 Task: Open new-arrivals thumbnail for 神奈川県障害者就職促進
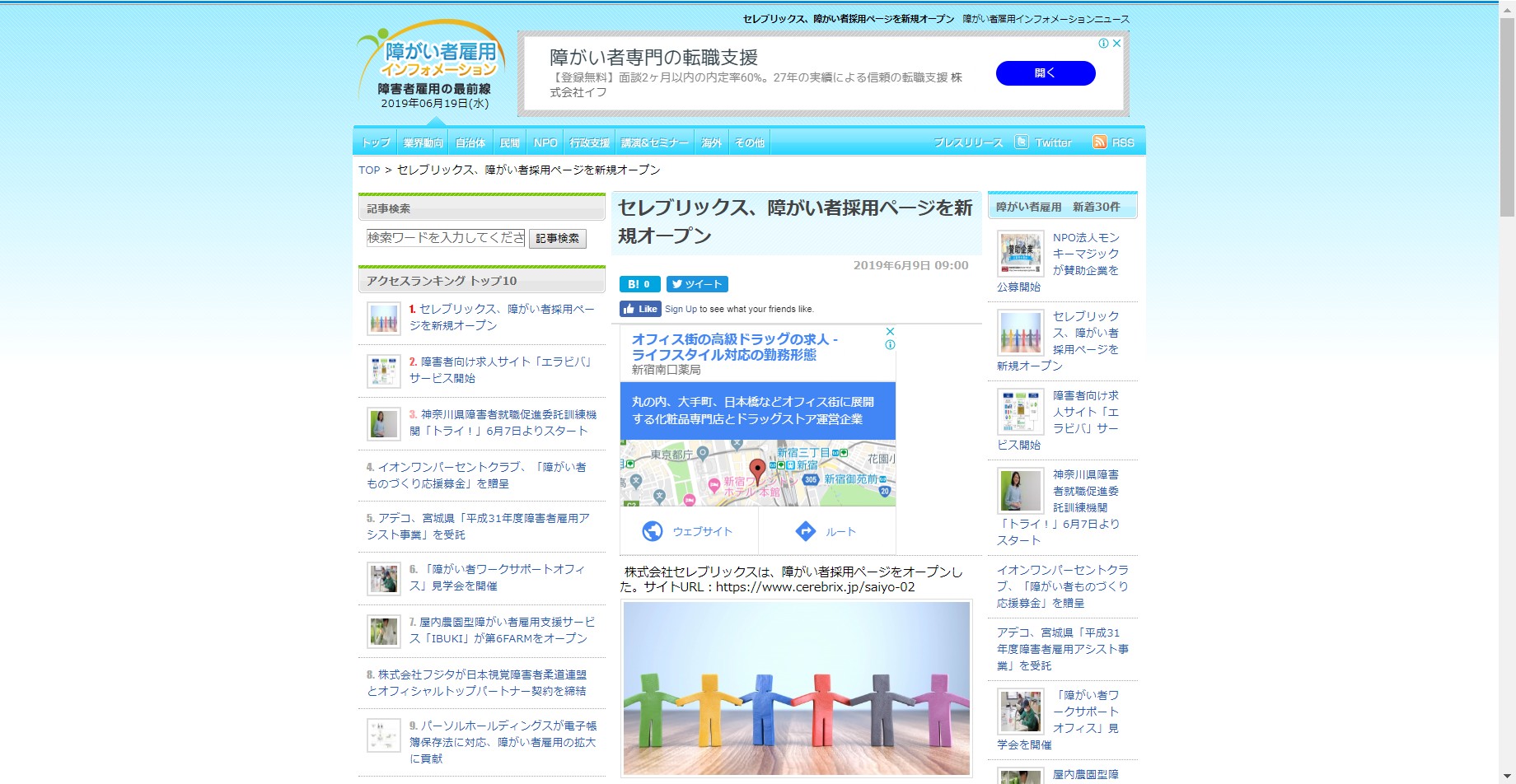(x=1021, y=490)
